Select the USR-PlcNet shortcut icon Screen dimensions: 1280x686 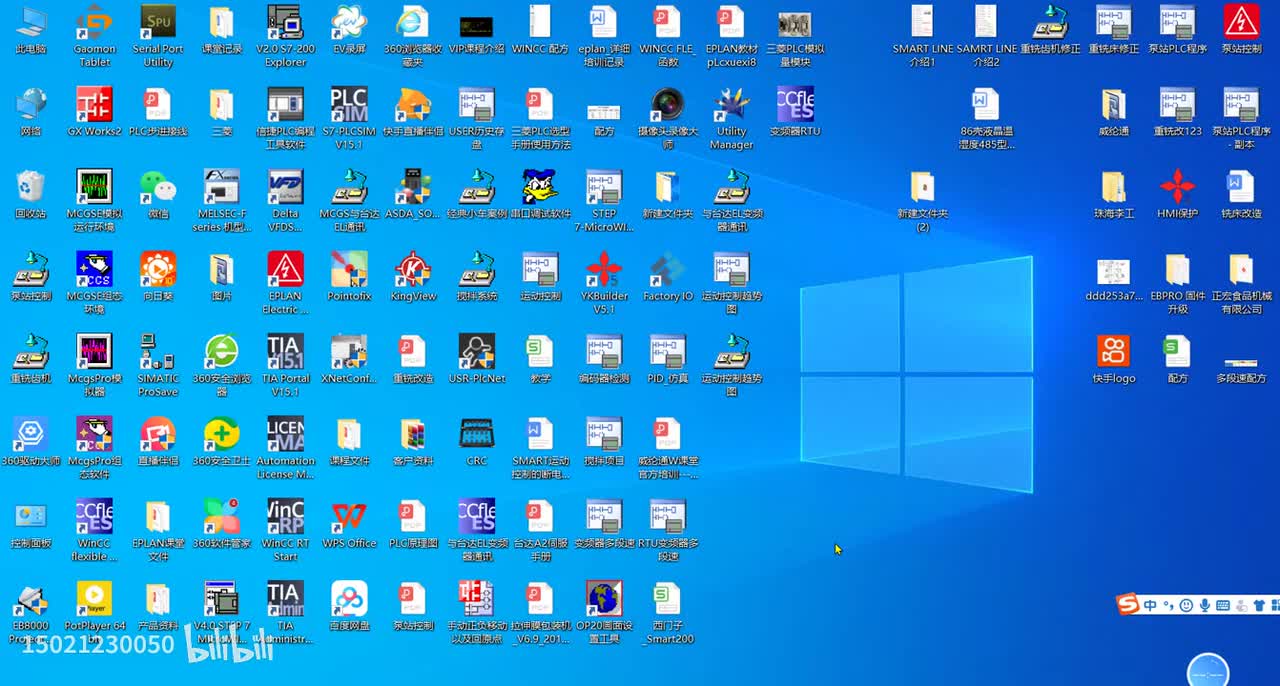pyautogui.click(x=476, y=352)
